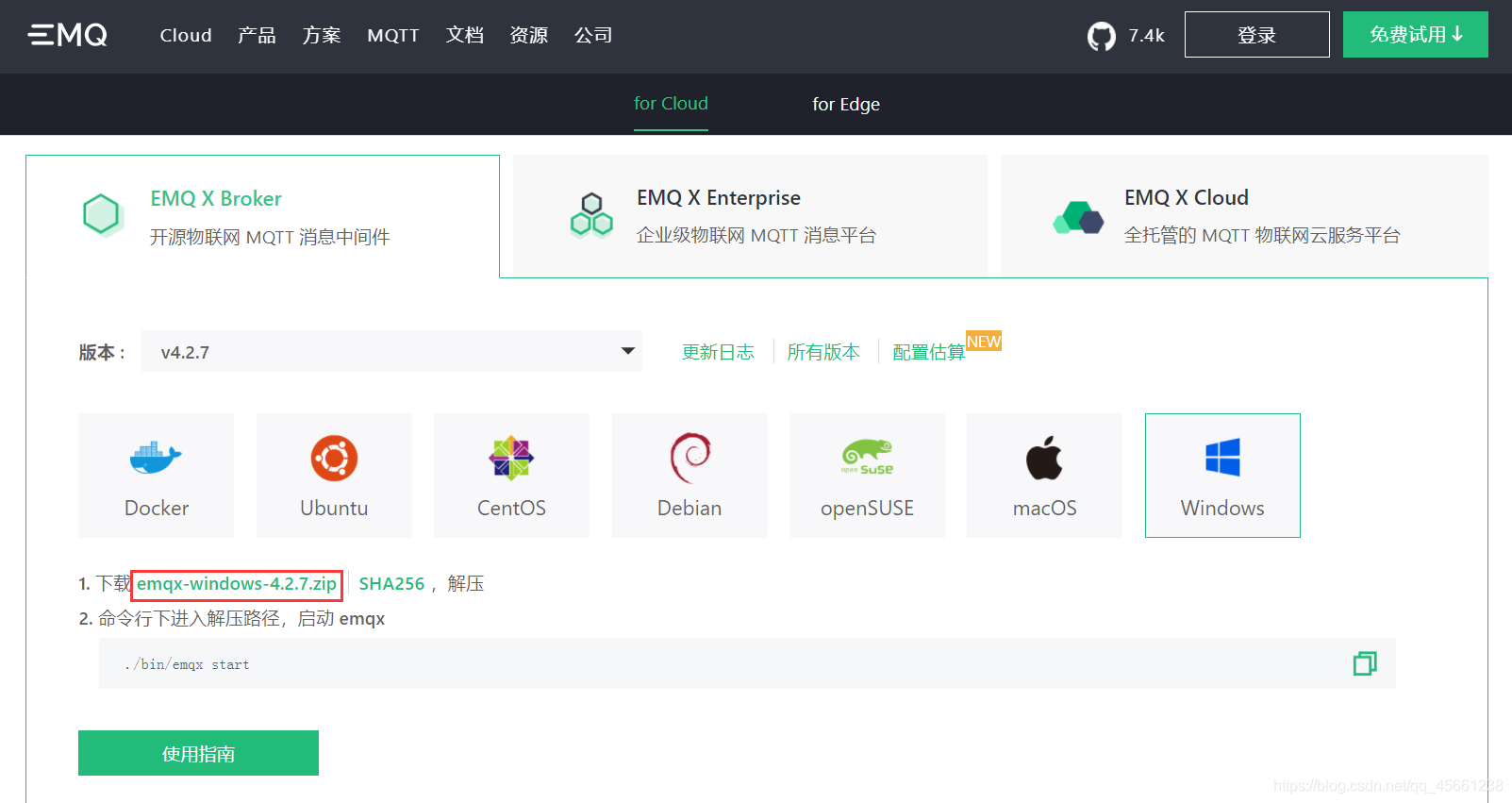Select the Debian swirl icon
Image resolution: width=1512 pixels, height=803 pixels.
click(x=690, y=458)
